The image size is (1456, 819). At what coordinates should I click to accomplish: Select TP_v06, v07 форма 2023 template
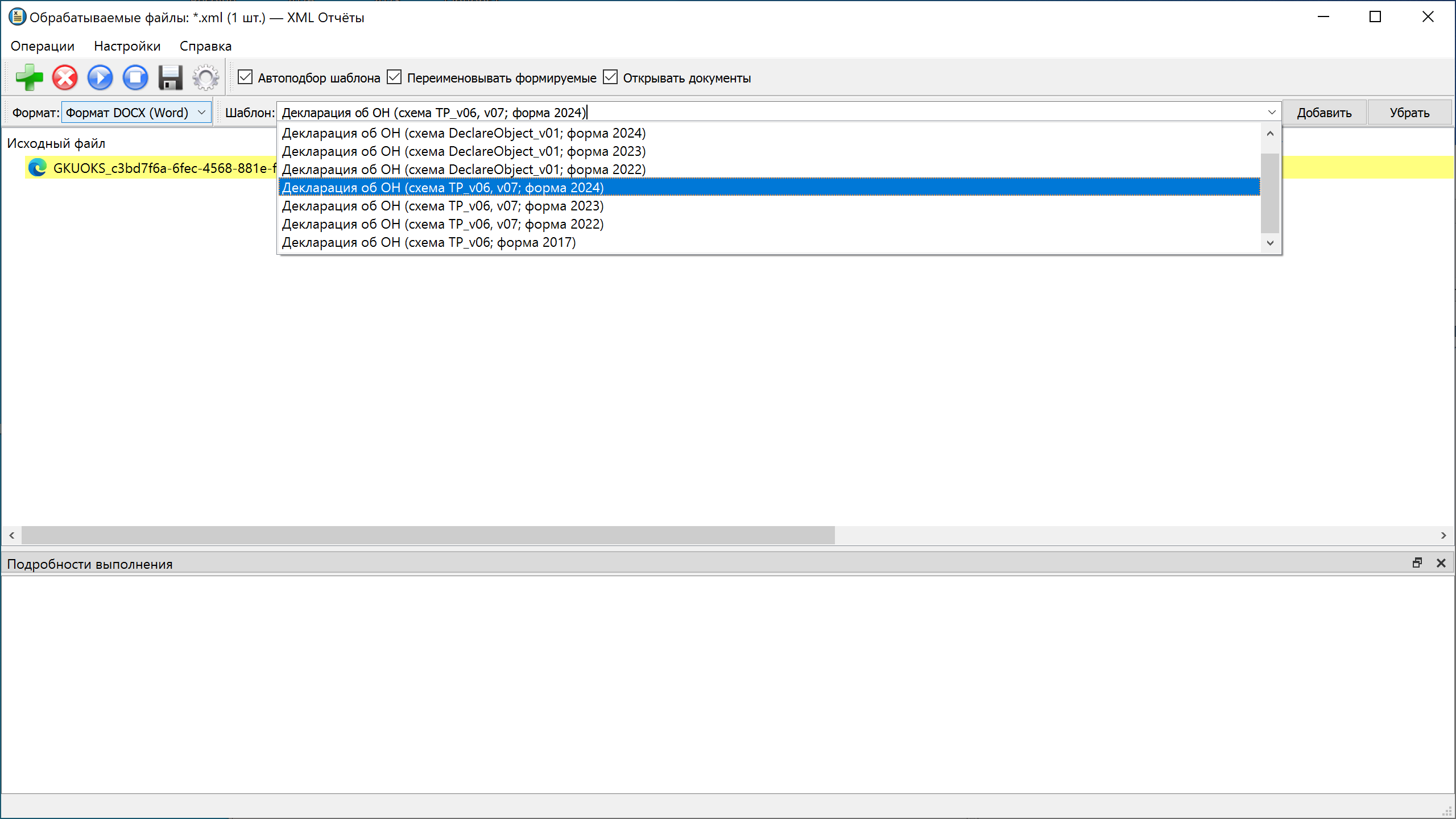769,206
